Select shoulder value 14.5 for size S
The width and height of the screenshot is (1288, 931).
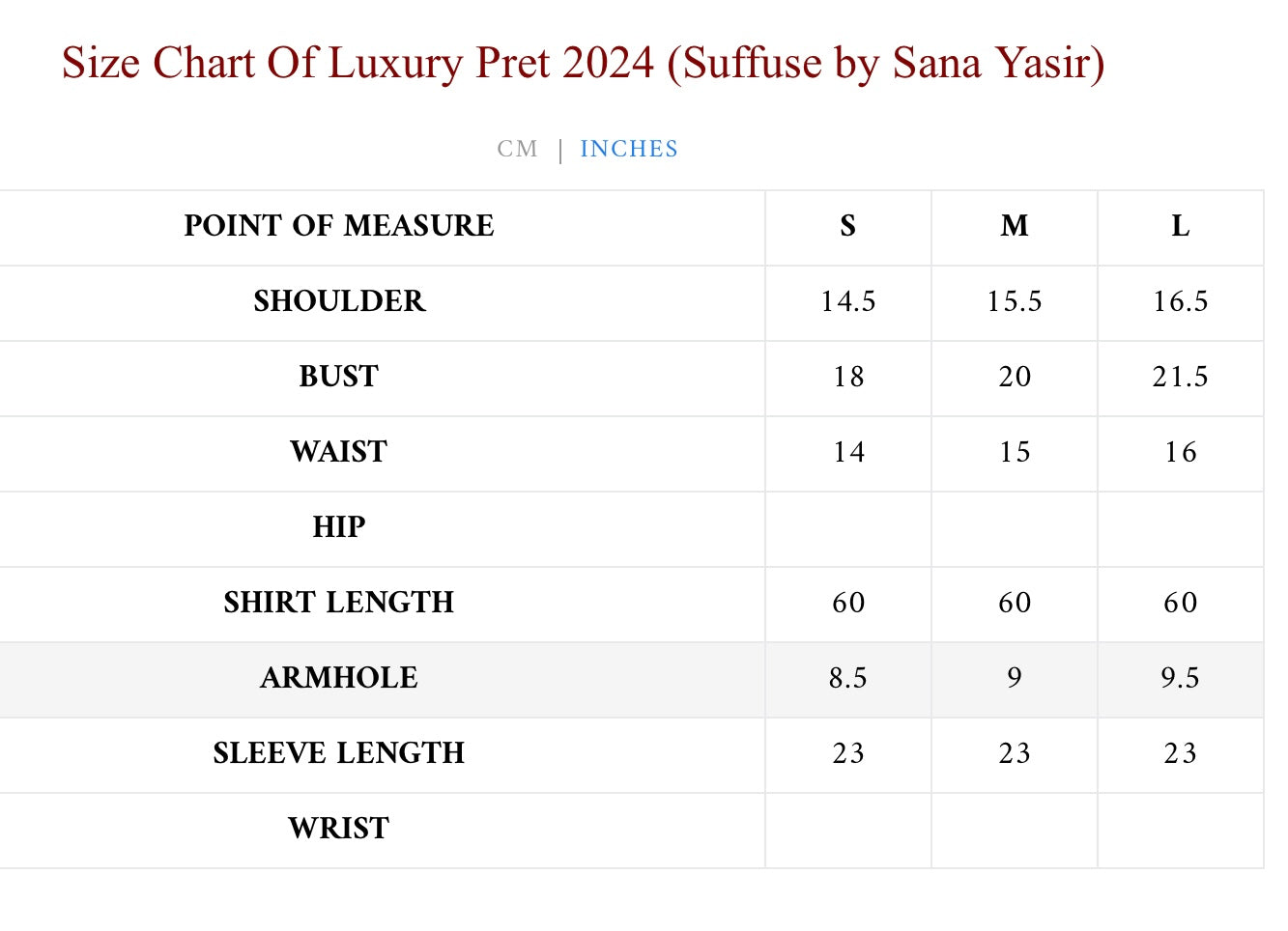[847, 301]
